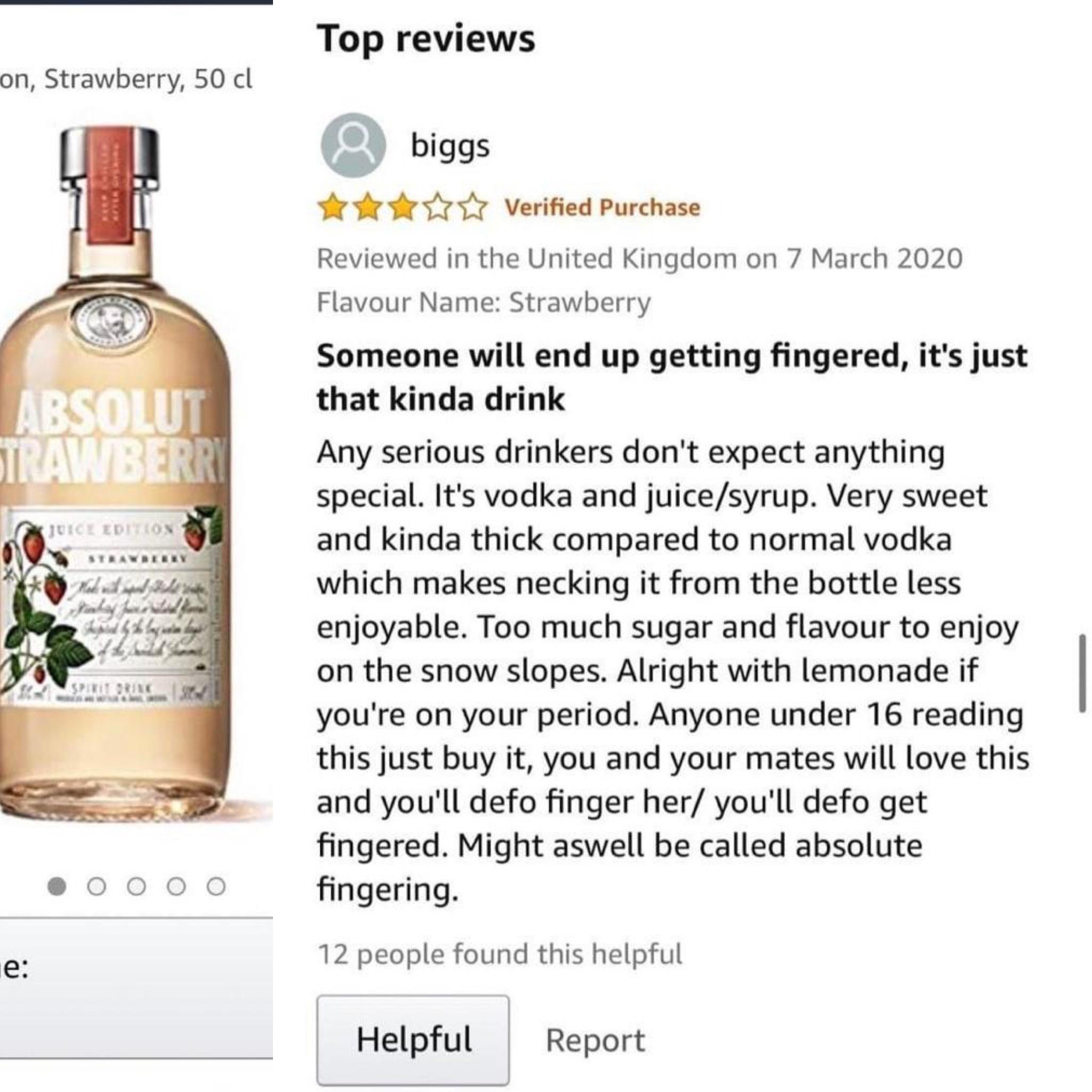The height and width of the screenshot is (1092, 1092).
Task: Click the fourth empty star icon
Action: 436,207
